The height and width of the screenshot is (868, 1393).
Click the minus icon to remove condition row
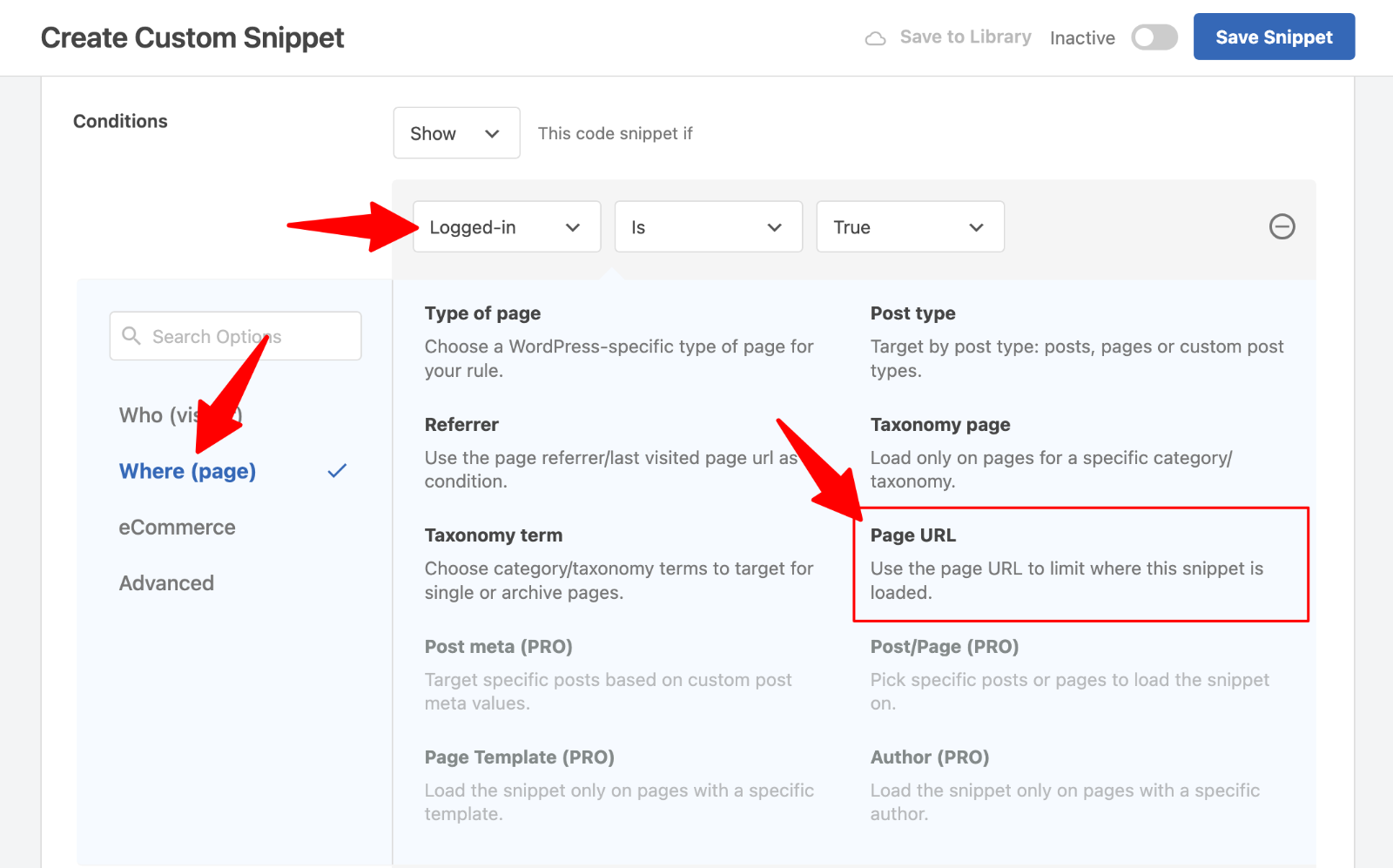click(x=1282, y=227)
